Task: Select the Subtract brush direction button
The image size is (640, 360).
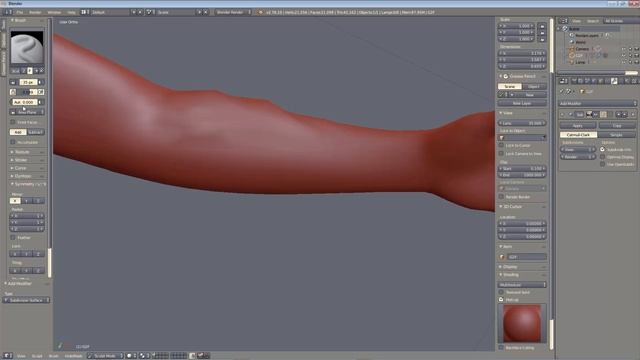Action: (36, 132)
